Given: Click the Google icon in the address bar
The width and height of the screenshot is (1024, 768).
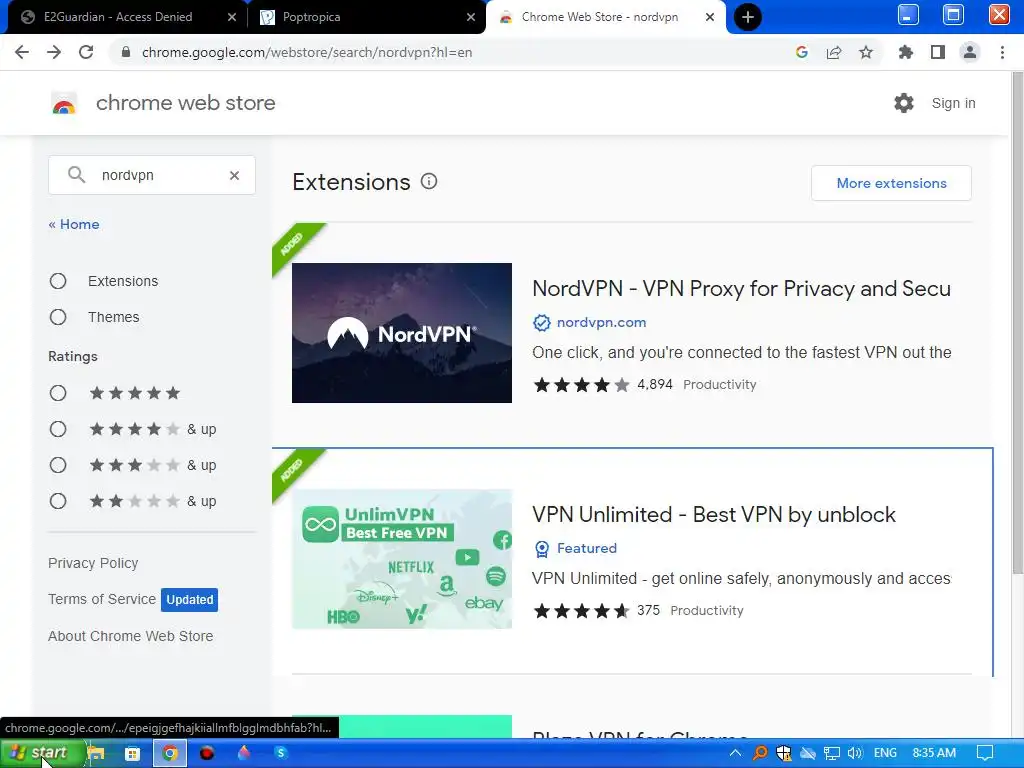Looking at the screenshot, I should pyautogui.click(x=802, y=52).
